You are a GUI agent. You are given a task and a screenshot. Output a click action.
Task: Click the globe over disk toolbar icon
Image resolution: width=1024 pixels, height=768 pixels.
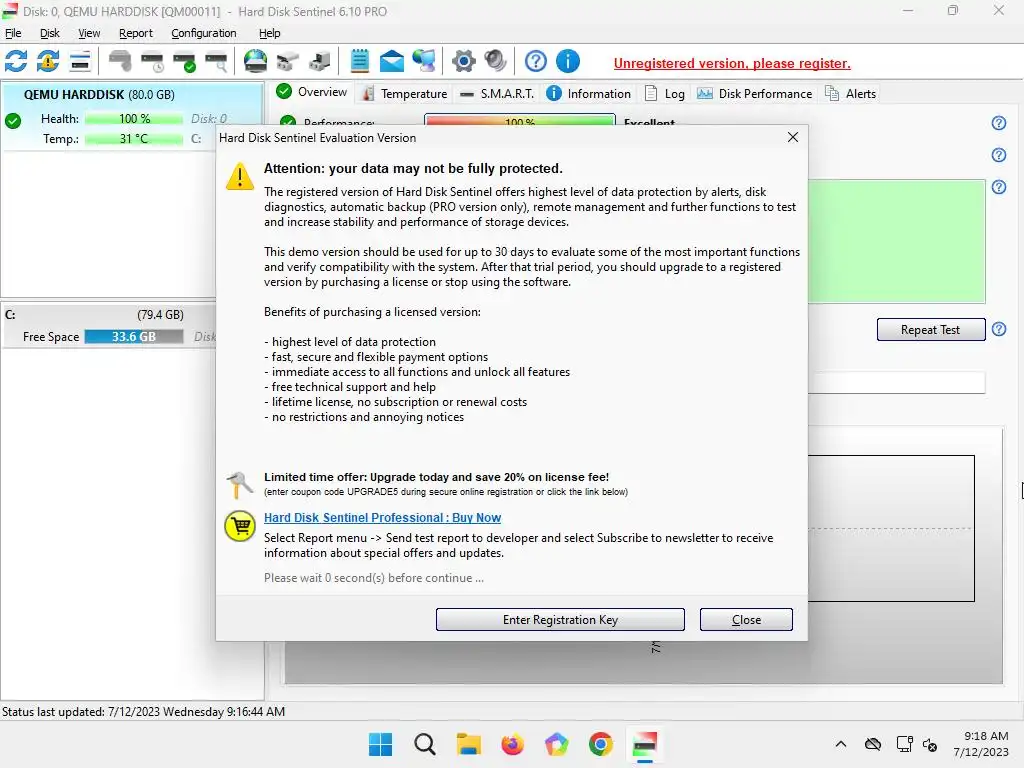pos(255,61)
